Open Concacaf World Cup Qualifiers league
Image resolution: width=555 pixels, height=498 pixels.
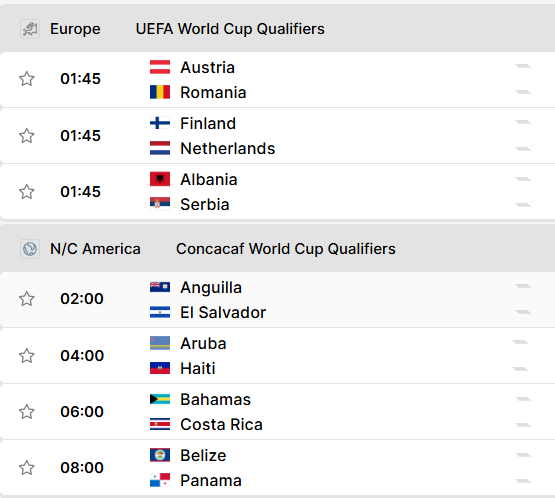[x=286, y=249]
